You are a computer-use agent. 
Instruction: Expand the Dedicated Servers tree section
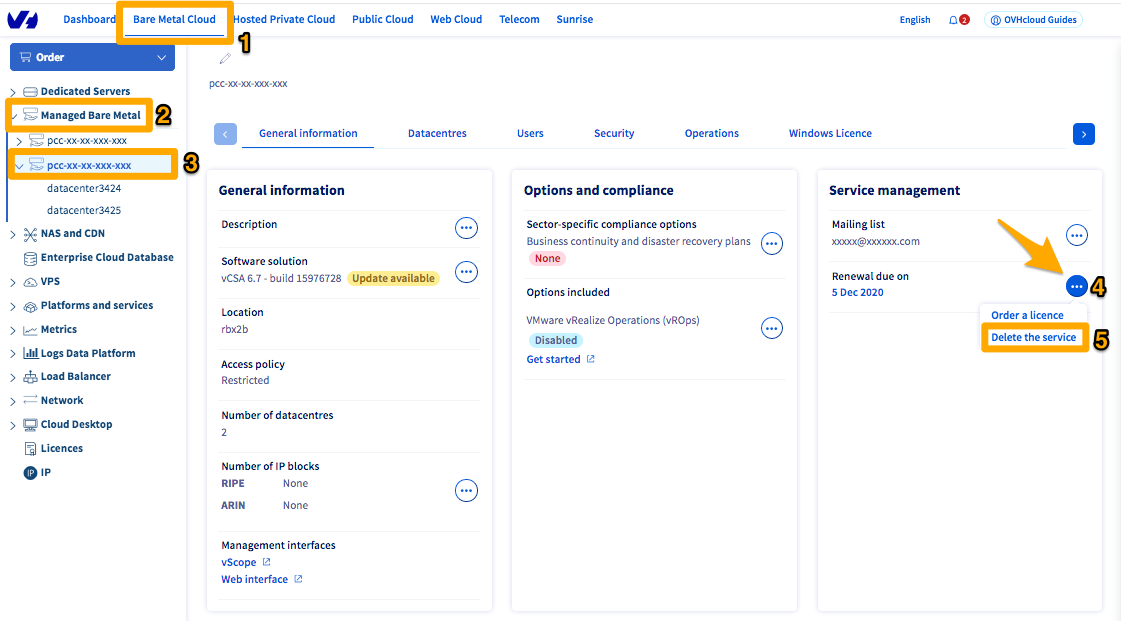click(13, 92)
